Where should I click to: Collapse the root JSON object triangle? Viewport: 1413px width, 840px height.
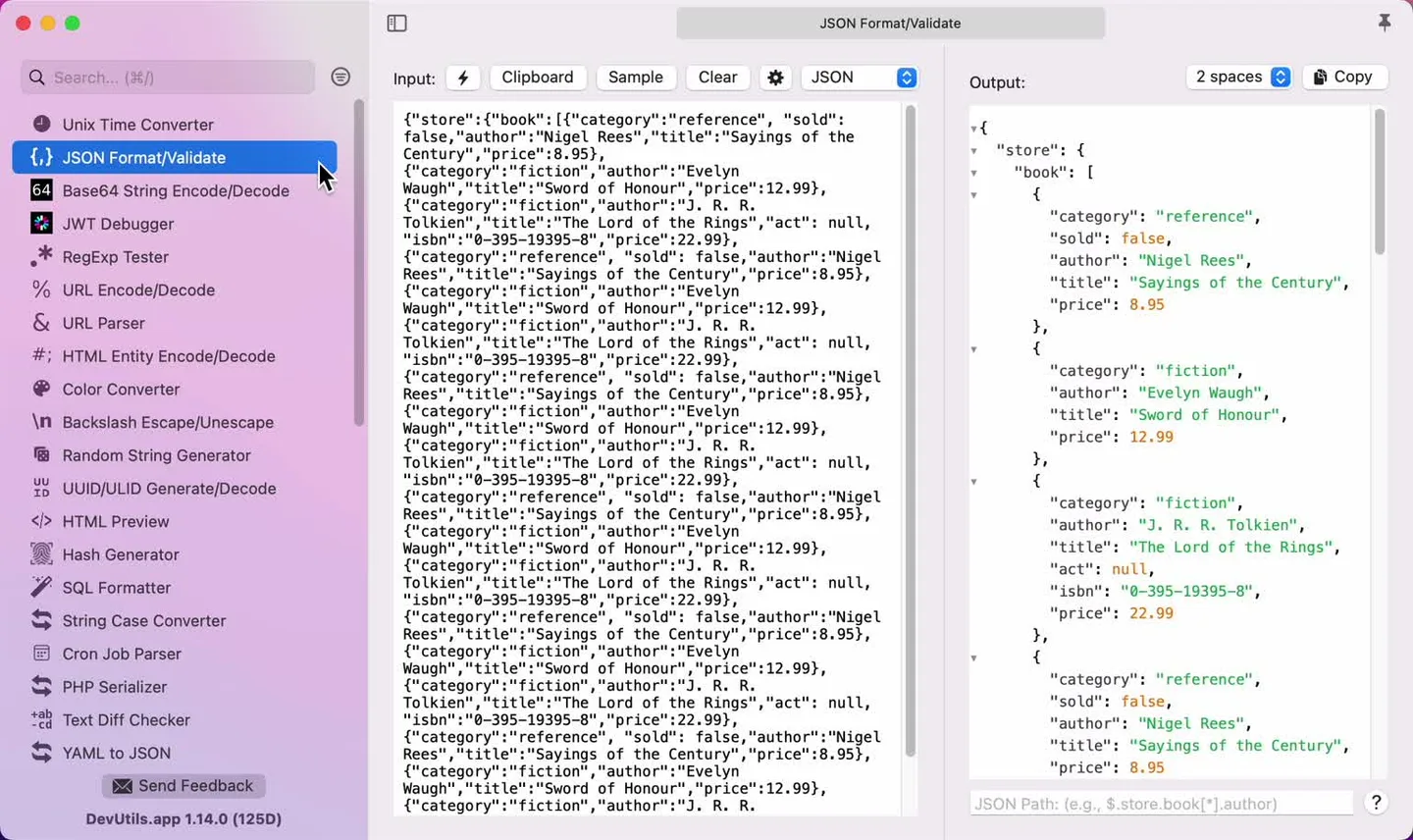point(973,129)
